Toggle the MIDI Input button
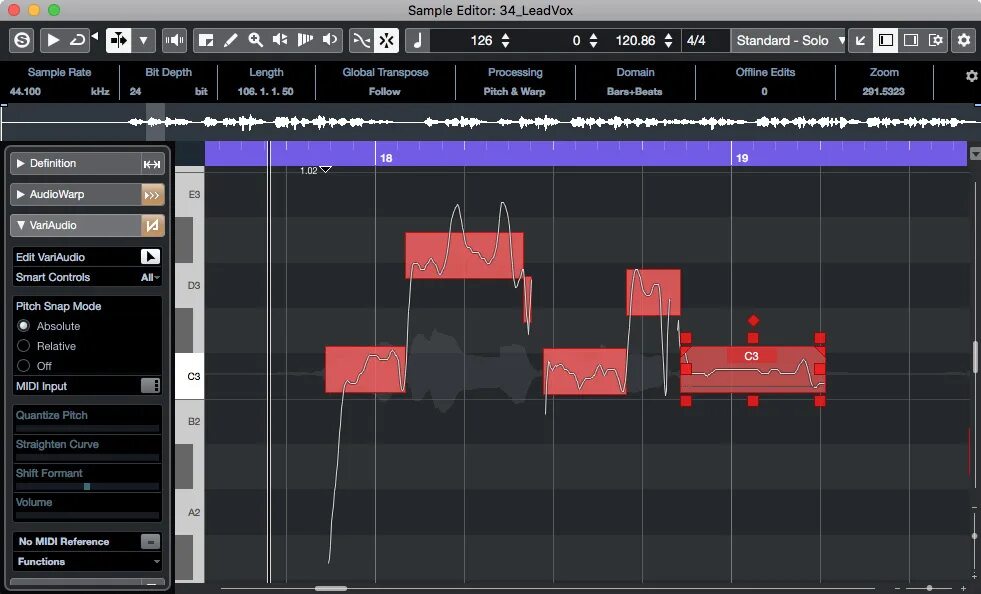 pyautogui.click(x=150, y=386)
